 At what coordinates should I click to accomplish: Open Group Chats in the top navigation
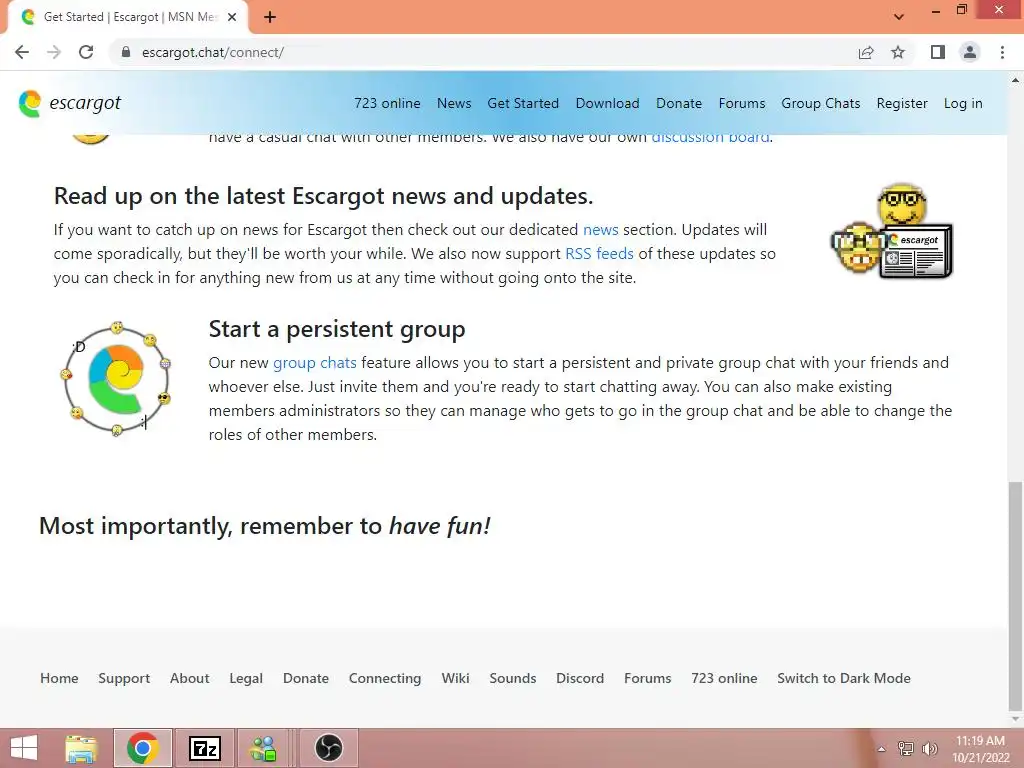(821, 103)
